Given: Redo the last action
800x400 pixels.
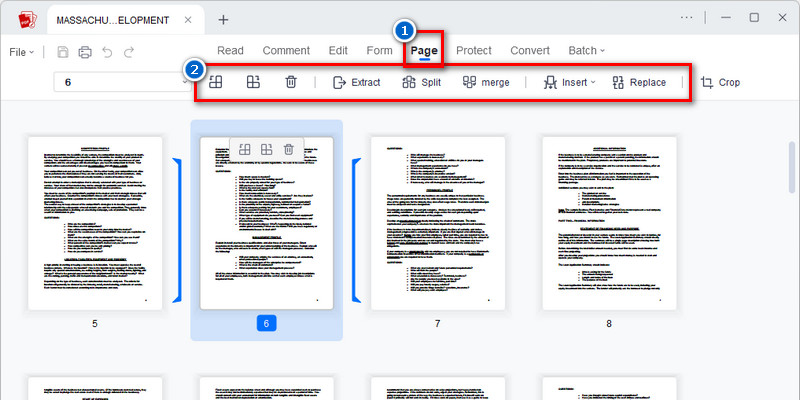Looking at the screenshot, I should pyautogui.click(x=129, y=52).
